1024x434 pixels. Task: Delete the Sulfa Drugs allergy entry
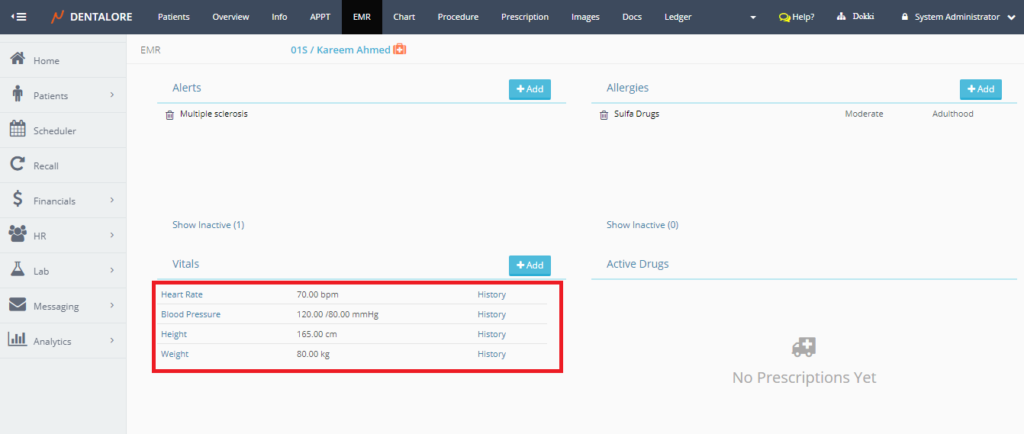click(603, 115)
